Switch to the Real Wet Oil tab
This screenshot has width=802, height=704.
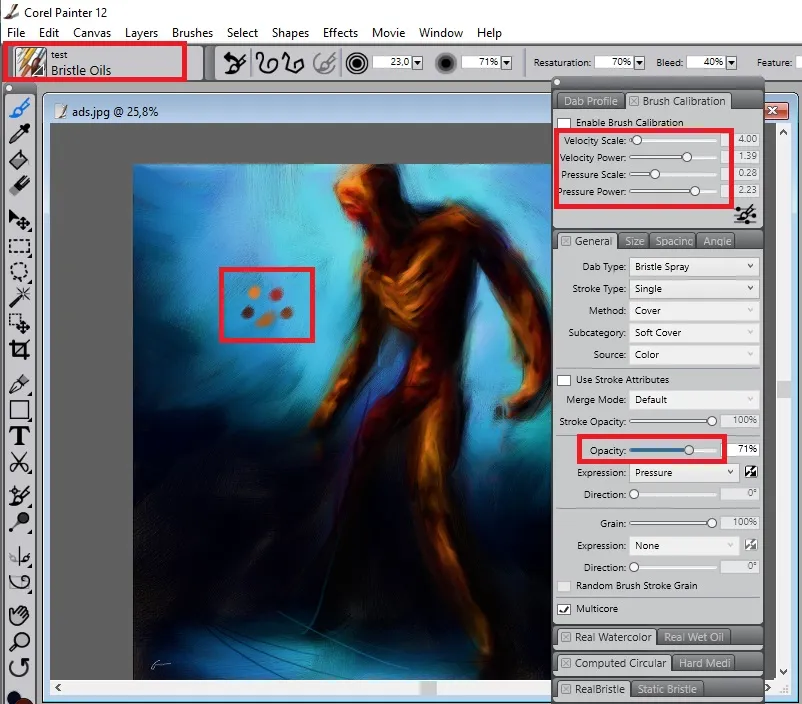(694, 637)
